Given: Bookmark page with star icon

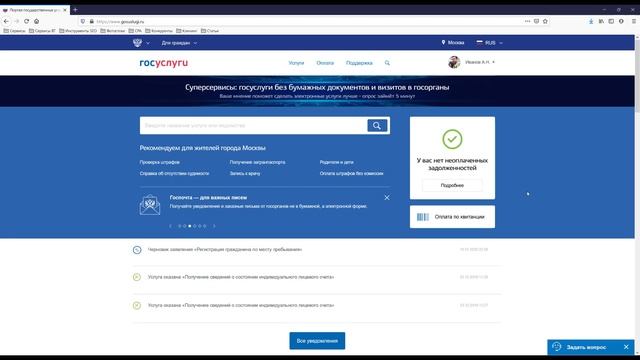Looking at the screenshot, I should (x=545, y=21).
